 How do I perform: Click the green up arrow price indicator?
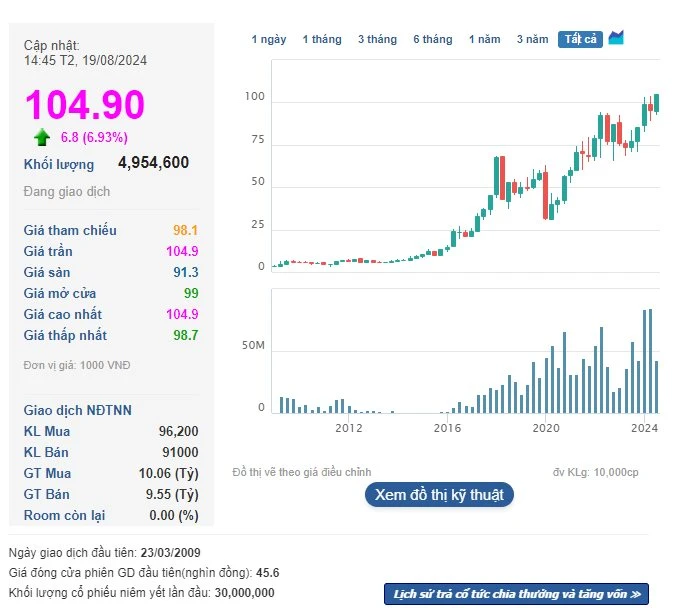42,137
